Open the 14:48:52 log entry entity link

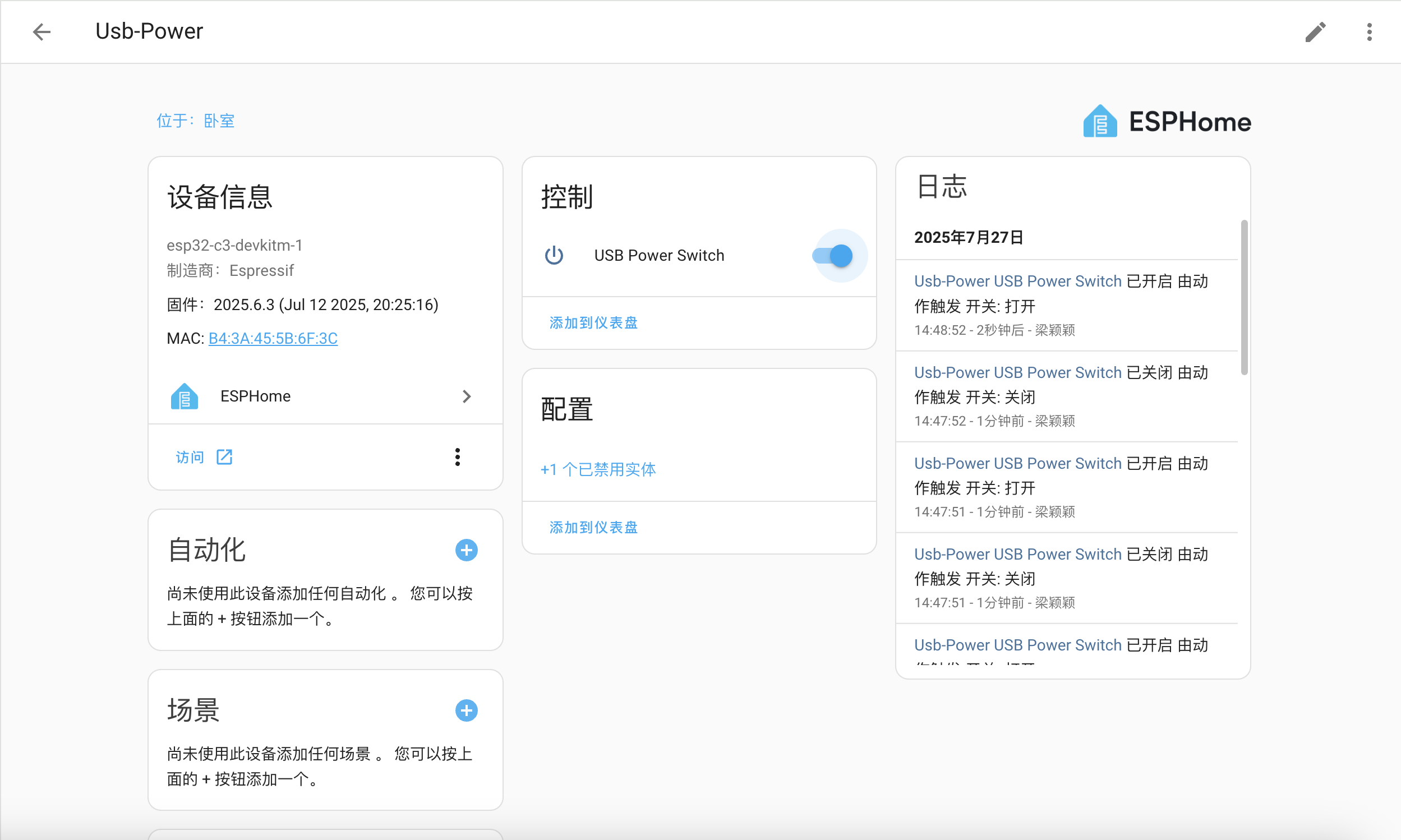click(1017, 281)
